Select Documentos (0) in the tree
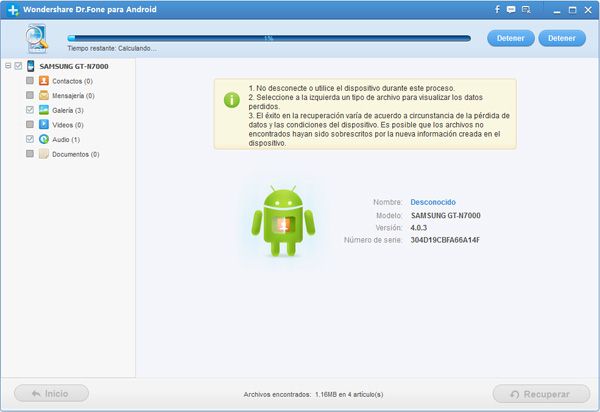The image size is (600, 412). pyautogui.click(x=76, y=154)
